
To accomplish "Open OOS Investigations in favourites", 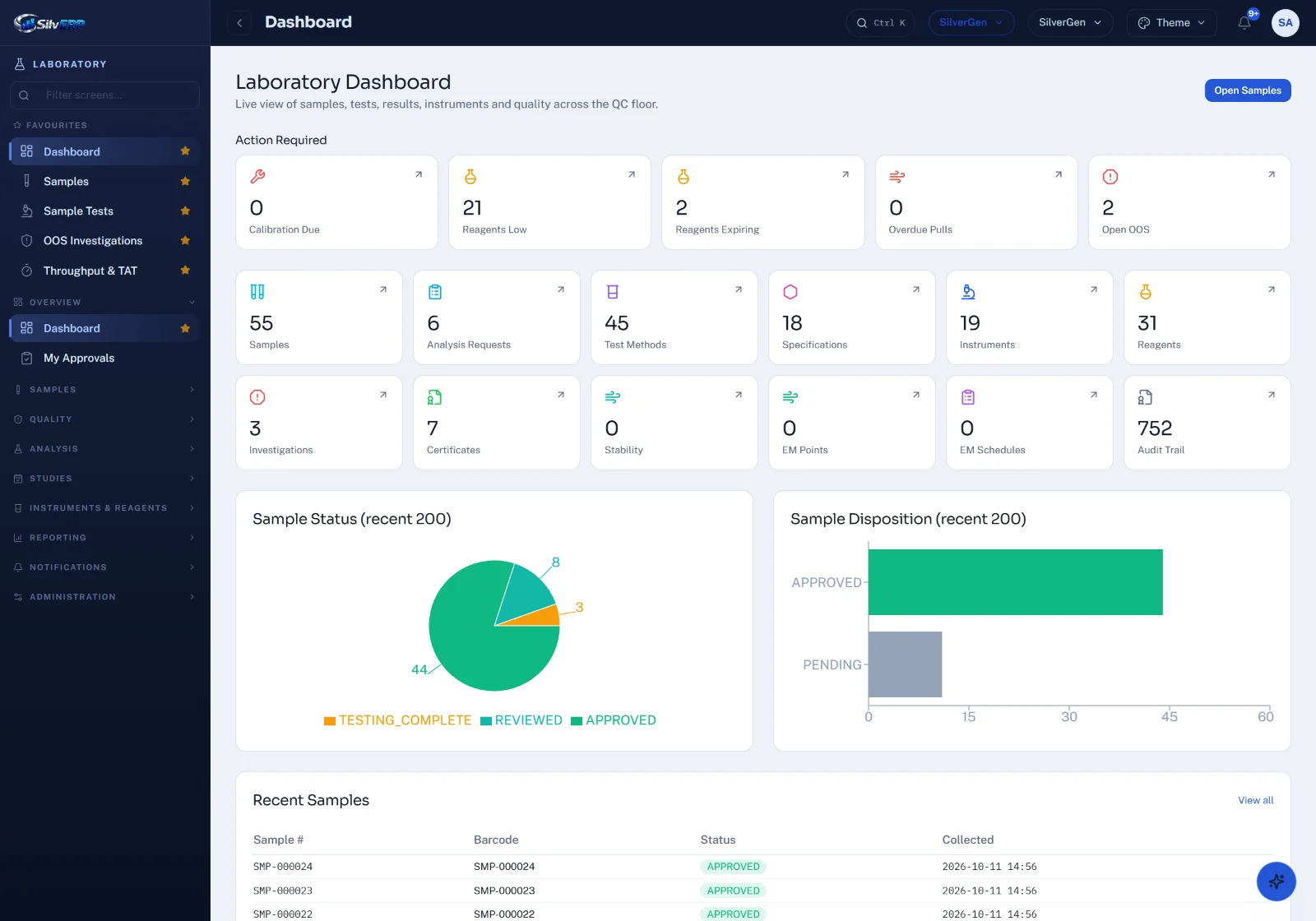I will [x=104, y=240].
